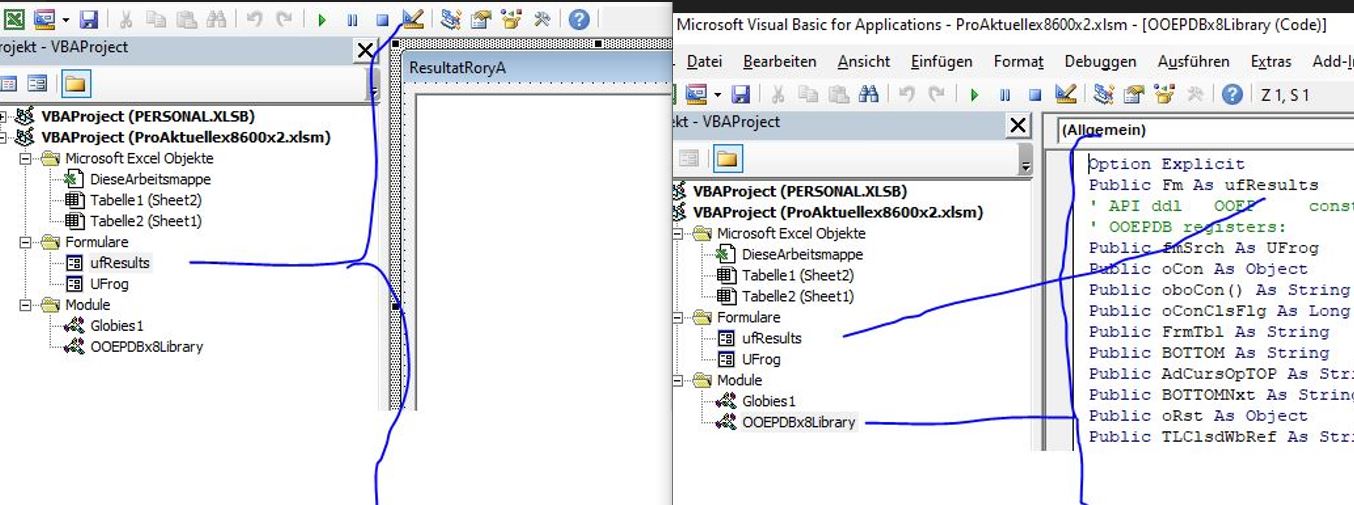Viewport: 1354px width, 505px height.
Task: Click the ResultatRoryA userform title bar
Action: (x=535, y=67)
